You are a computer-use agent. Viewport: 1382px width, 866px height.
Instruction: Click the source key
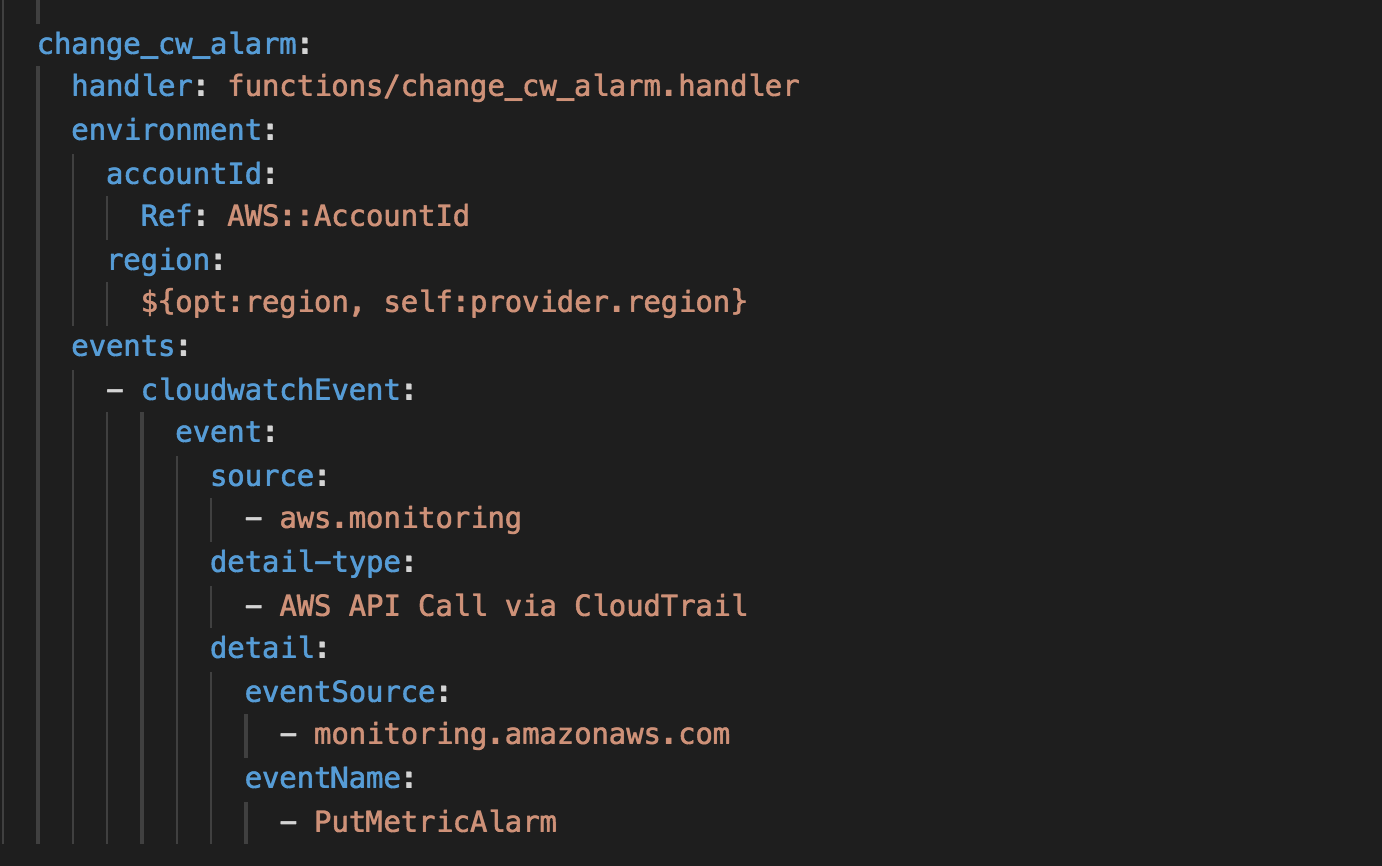pos(262,476)
